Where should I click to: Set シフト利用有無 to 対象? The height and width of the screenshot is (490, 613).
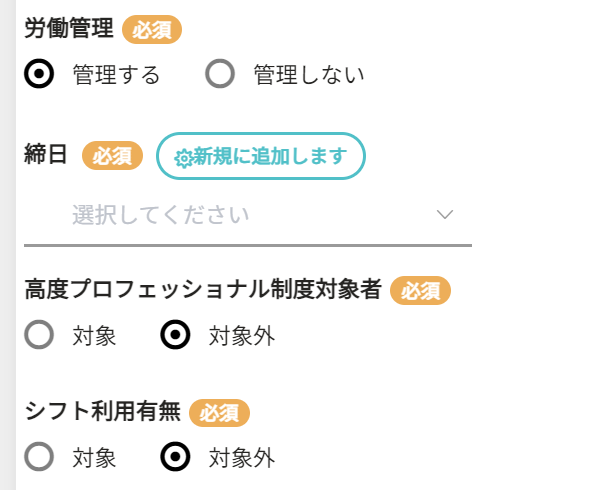click(x=39, y=457)
